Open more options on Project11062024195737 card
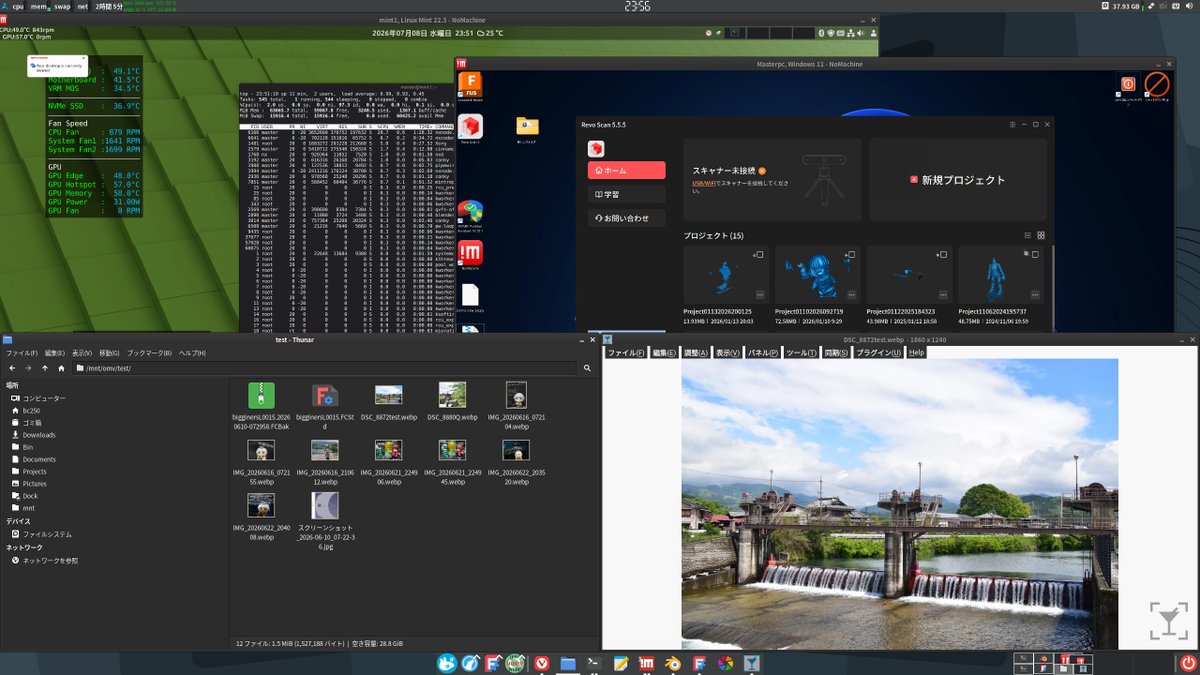 pos(1036,295)
